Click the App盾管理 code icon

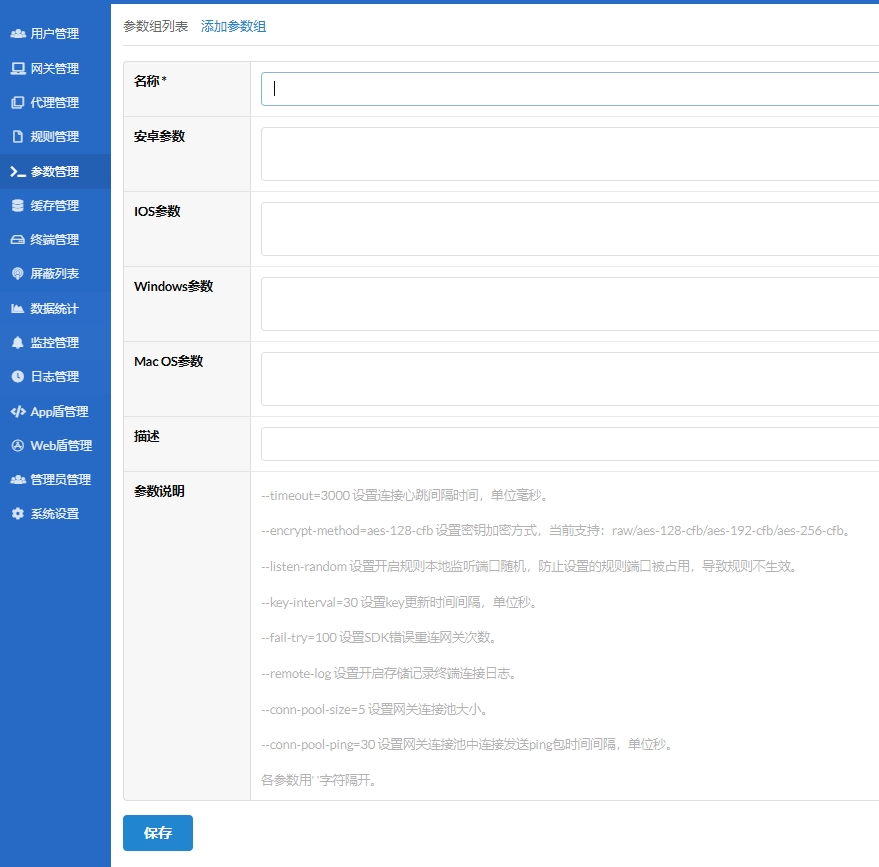(x=18, y=412)
